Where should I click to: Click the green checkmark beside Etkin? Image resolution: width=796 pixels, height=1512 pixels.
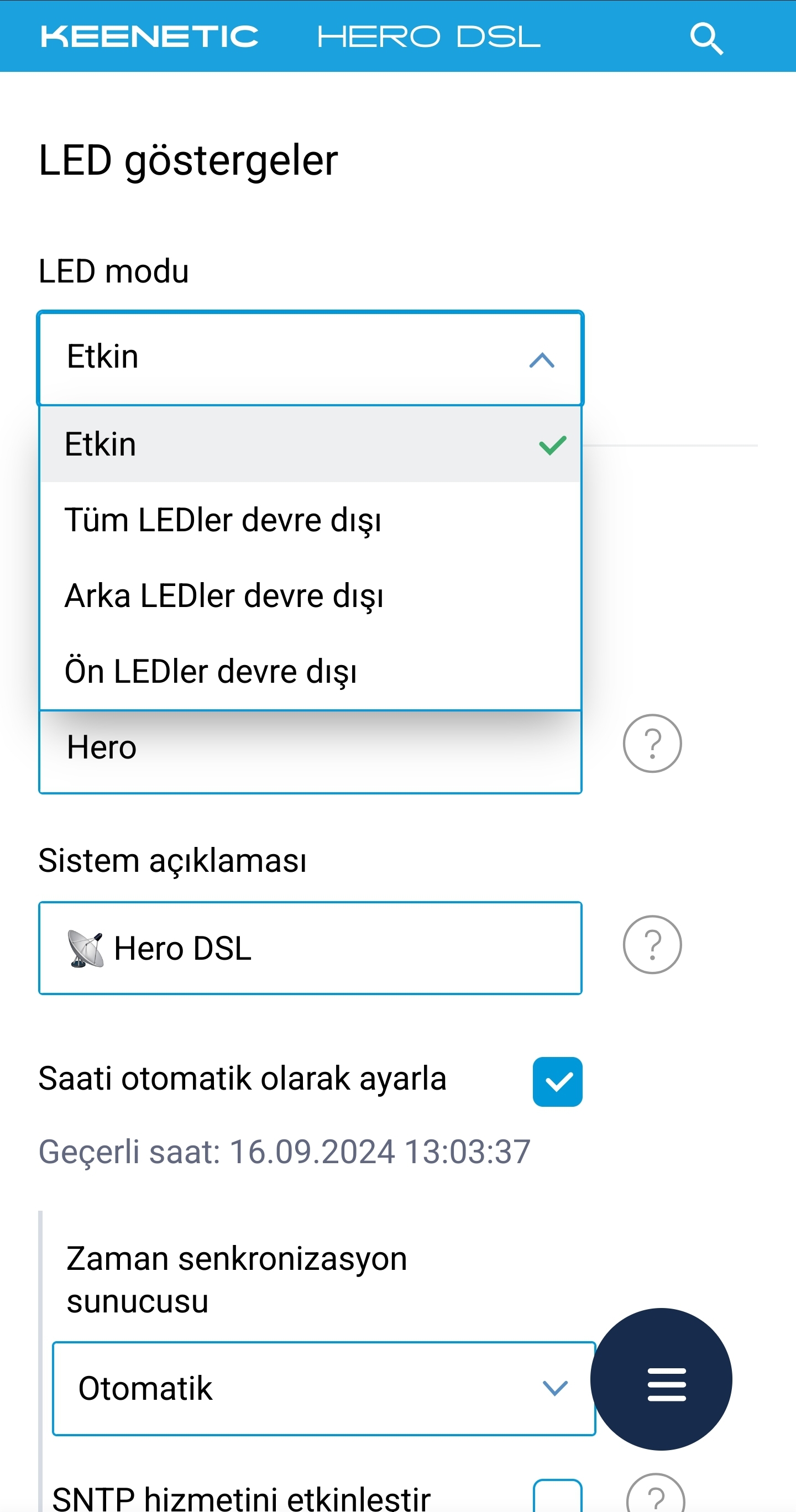pyautogui.click(x=552, y=445)
